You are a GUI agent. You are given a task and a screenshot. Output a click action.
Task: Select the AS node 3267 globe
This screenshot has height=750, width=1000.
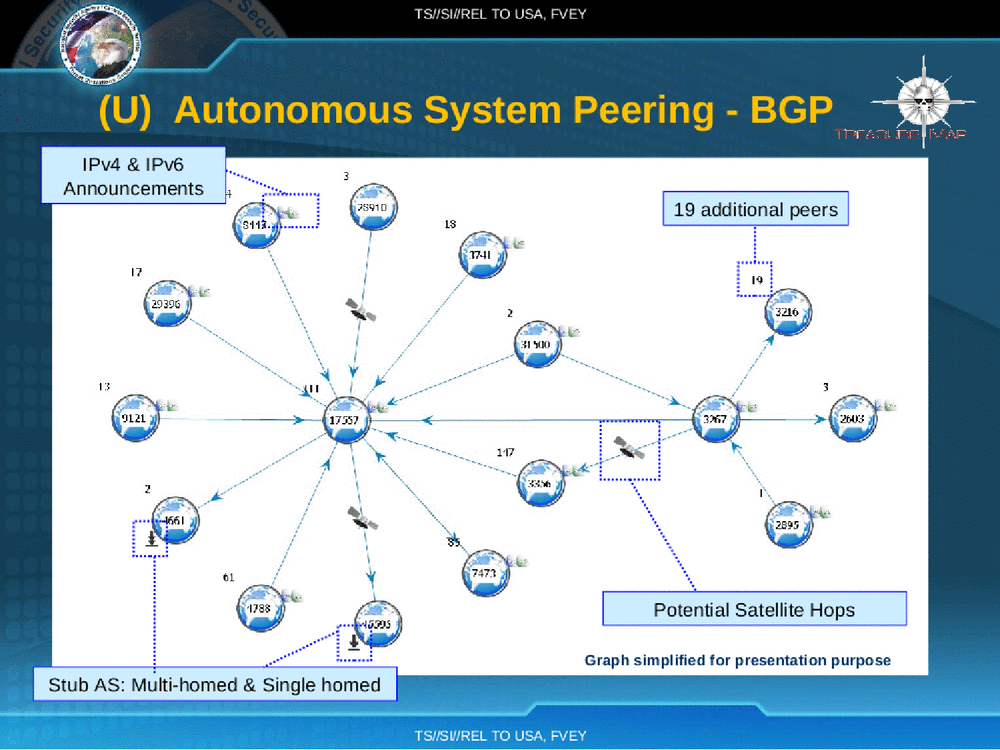pyautogui.click(x=716, y=419)
